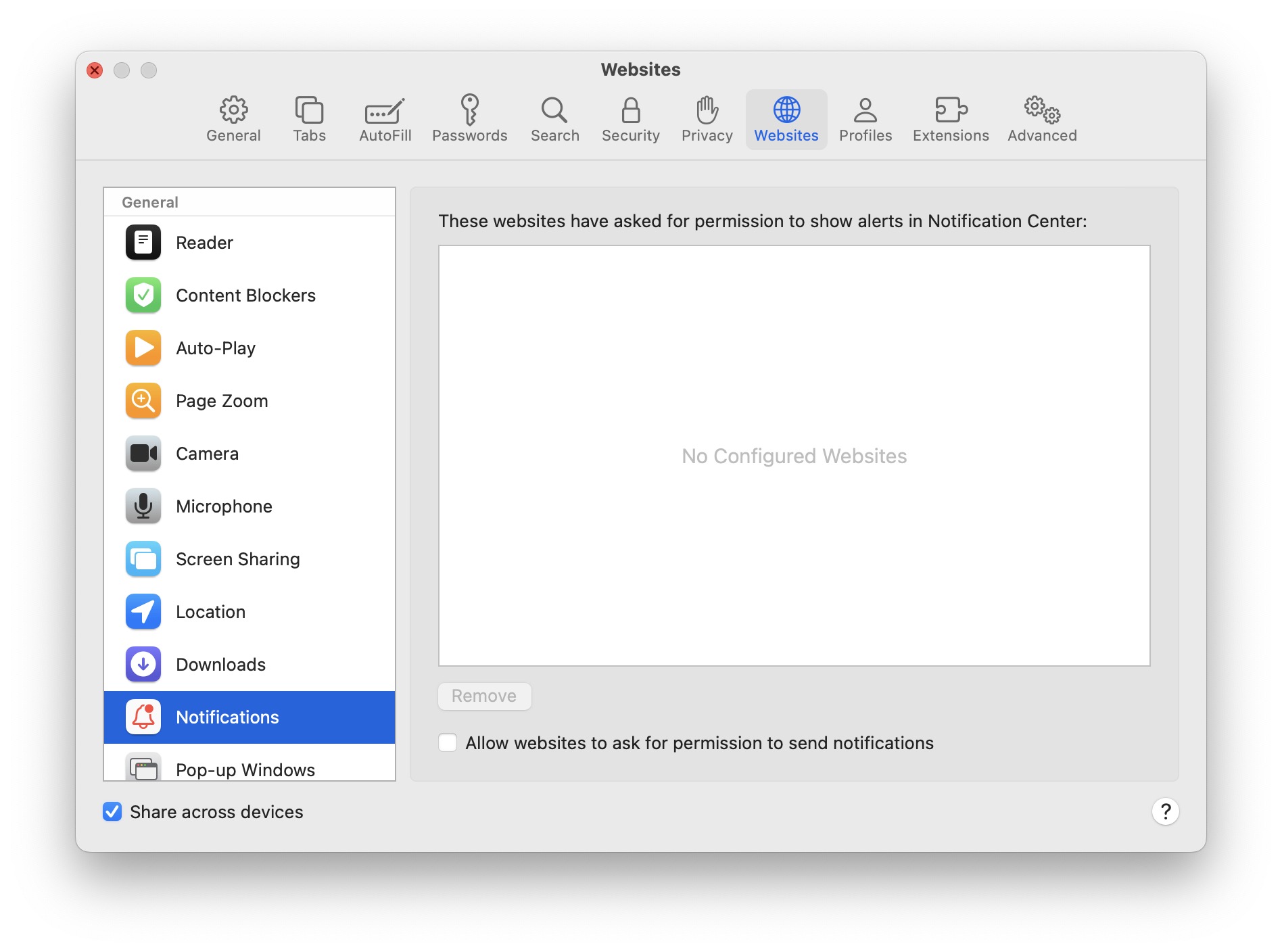Select Location in the sidebar
This screenshot has width=1282, height=952.
[x=250, y=612]
